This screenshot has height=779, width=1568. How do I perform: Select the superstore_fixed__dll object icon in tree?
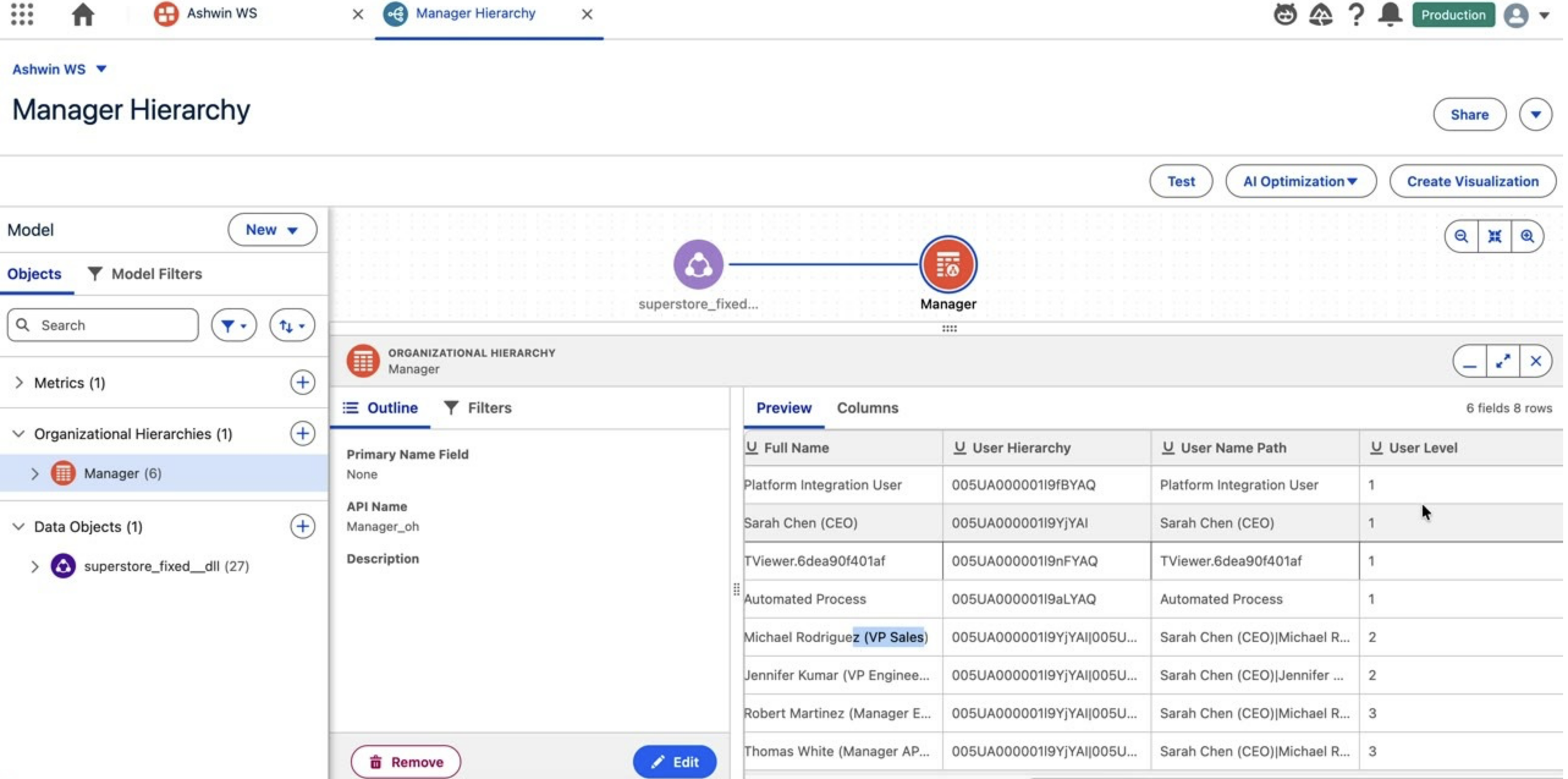63,566
